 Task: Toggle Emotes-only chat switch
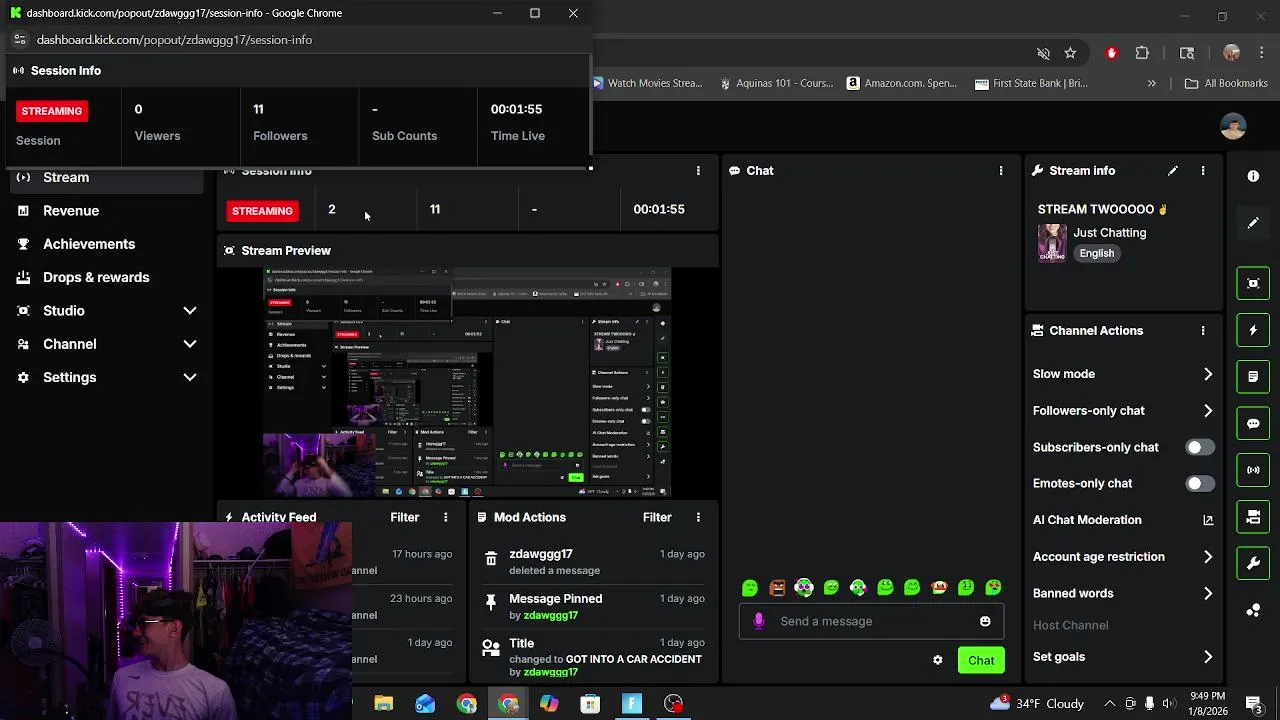(1200, 483)
